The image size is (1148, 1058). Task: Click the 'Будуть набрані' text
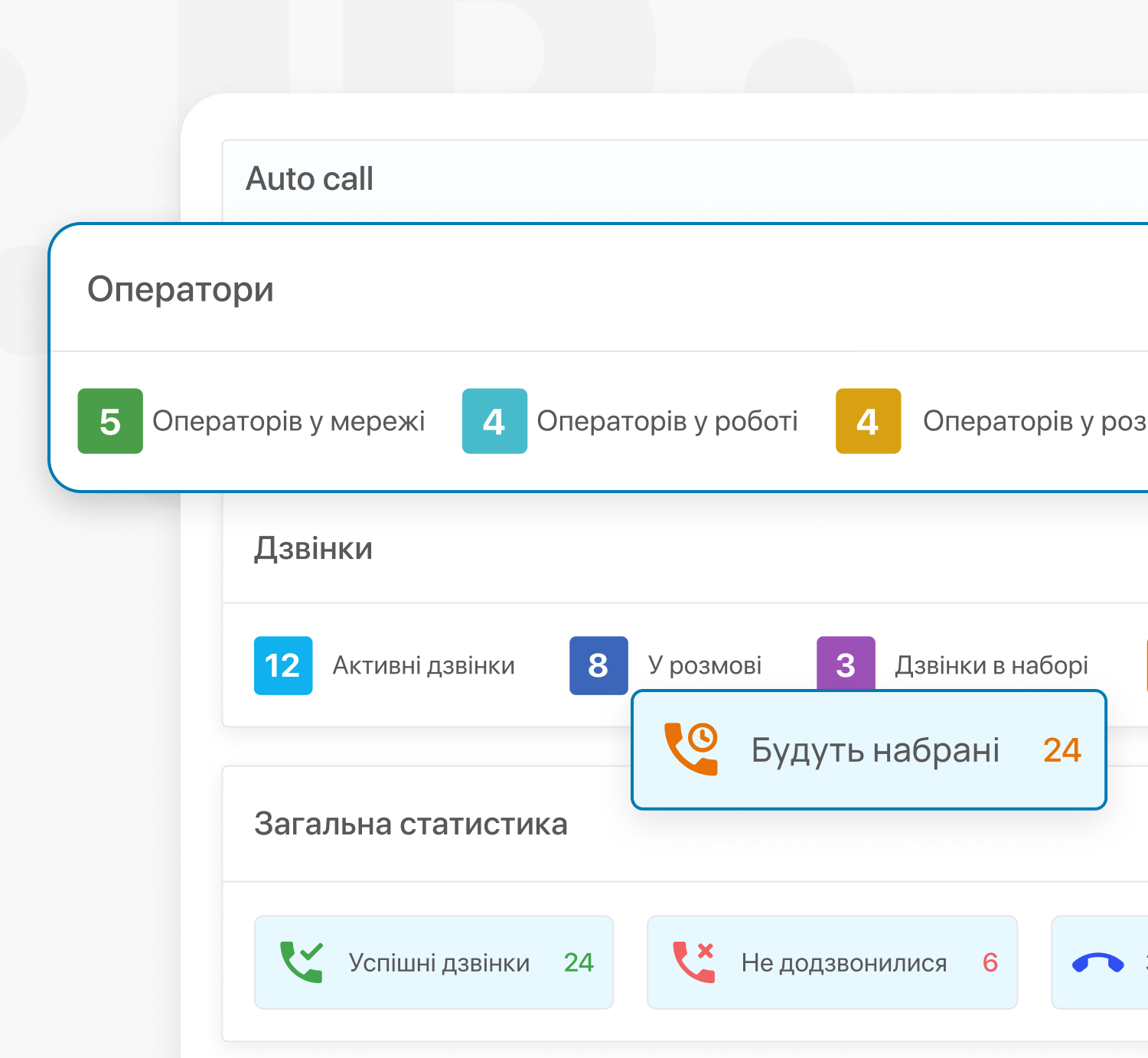(x=875, y=750)
